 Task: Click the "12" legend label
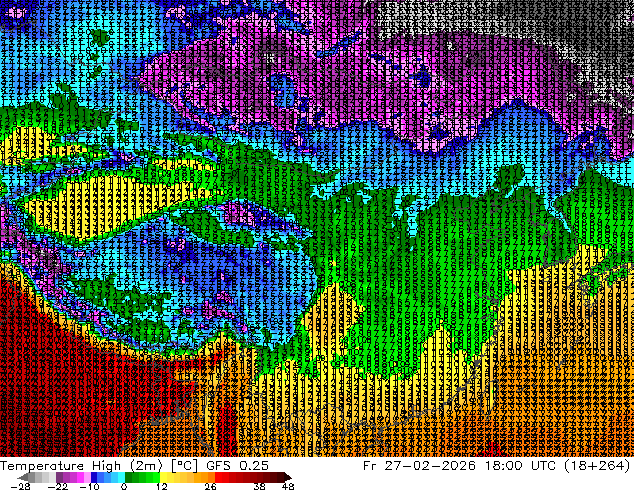coord(162,486)
